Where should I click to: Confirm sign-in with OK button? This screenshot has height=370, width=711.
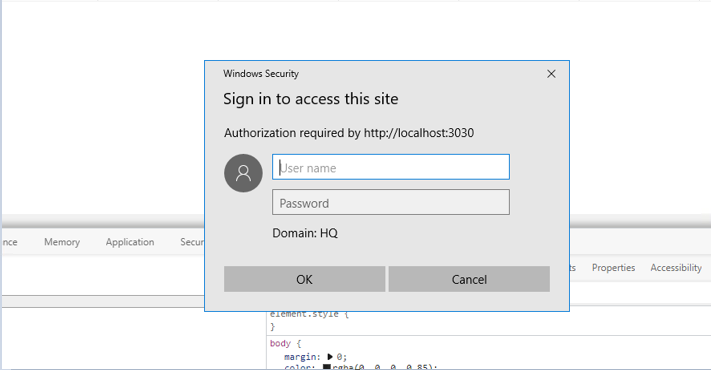click(x=304, y=279)
